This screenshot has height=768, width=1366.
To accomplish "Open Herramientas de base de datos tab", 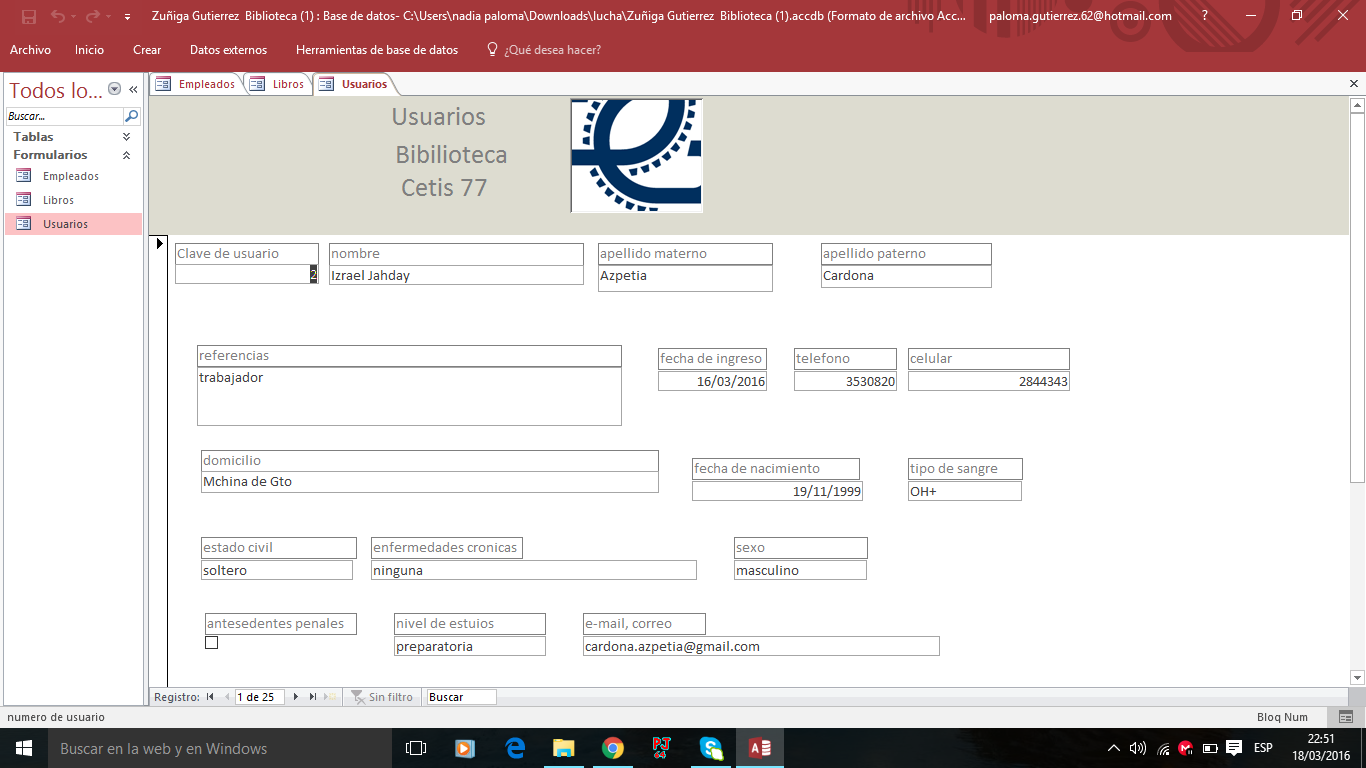I will [x=377, y=50].
